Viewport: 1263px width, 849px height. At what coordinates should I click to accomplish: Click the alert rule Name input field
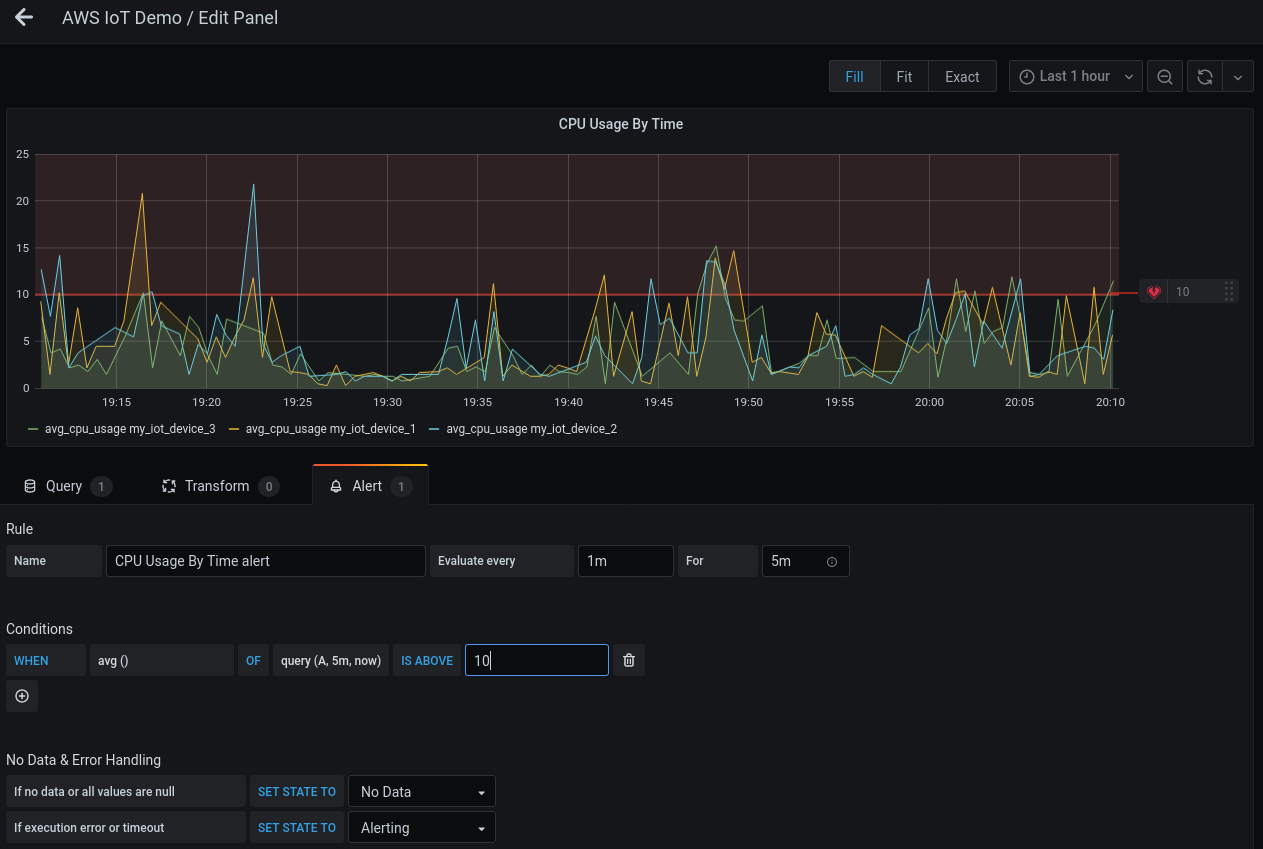pyautogui.click(x=265, y=561)
